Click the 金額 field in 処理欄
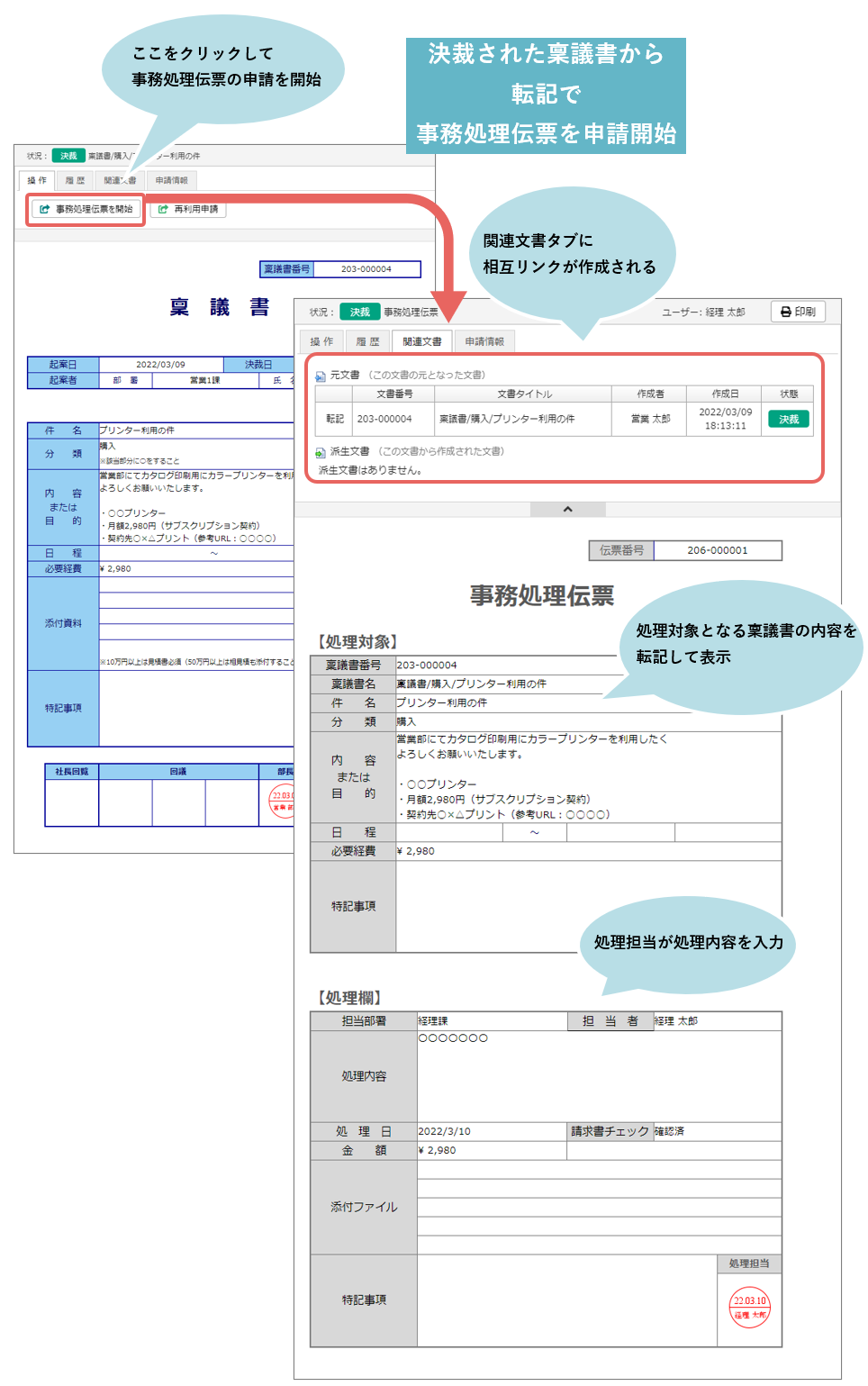The image size is (868, 1386). (x=492, y=1151)
